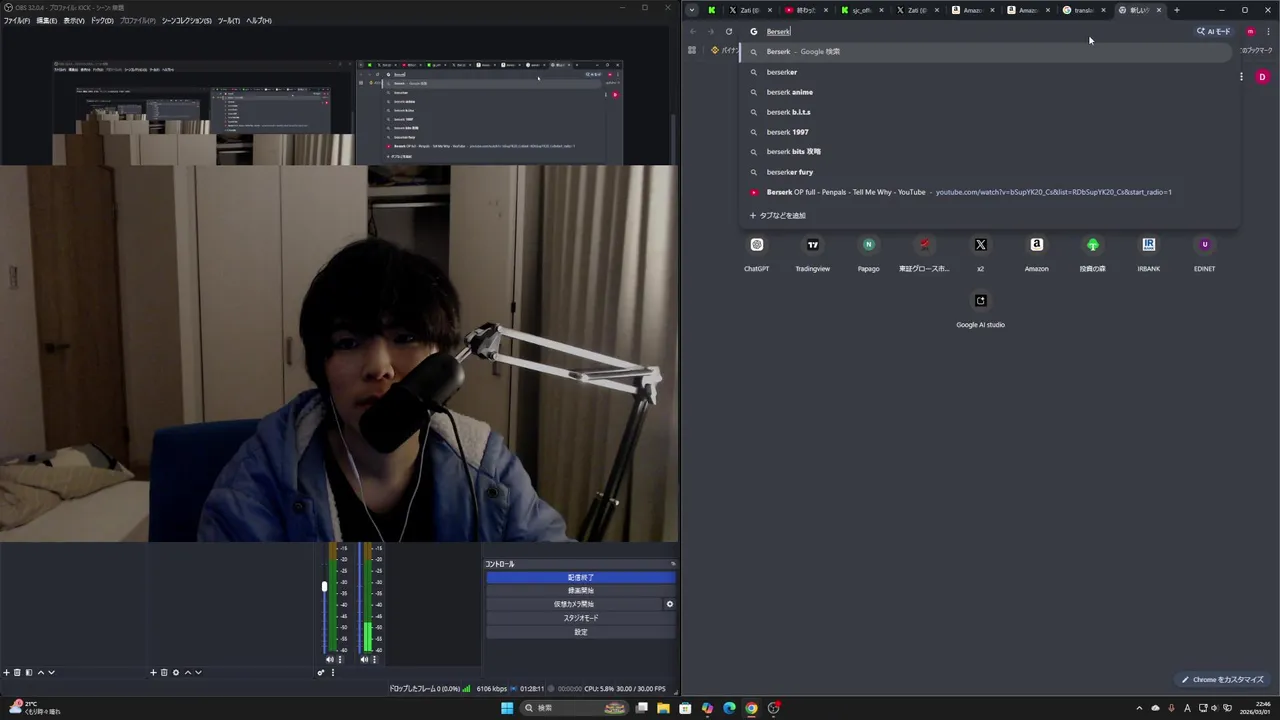The height and width of the screenshot is (720, 1280).
Task: Move the selected scene down
Action: pyautogui.click(x=51, y=672)
